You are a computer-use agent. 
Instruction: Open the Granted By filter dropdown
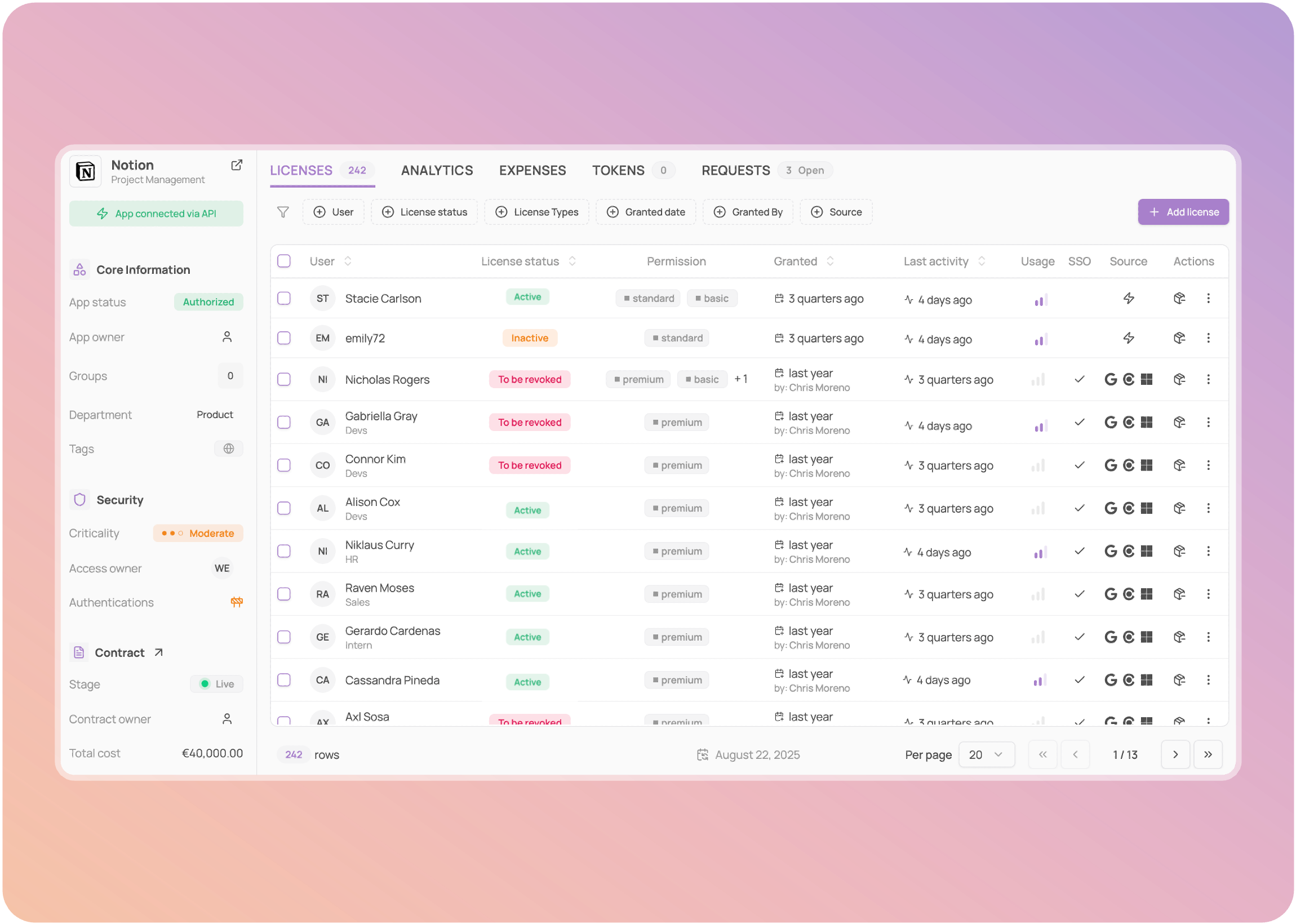(x=748, y=212)
